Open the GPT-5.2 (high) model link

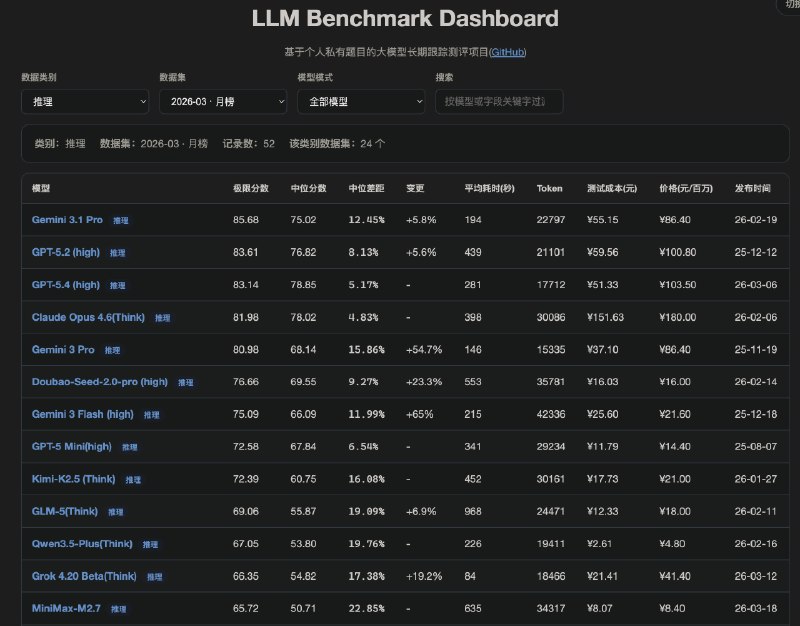coord(66,252)
